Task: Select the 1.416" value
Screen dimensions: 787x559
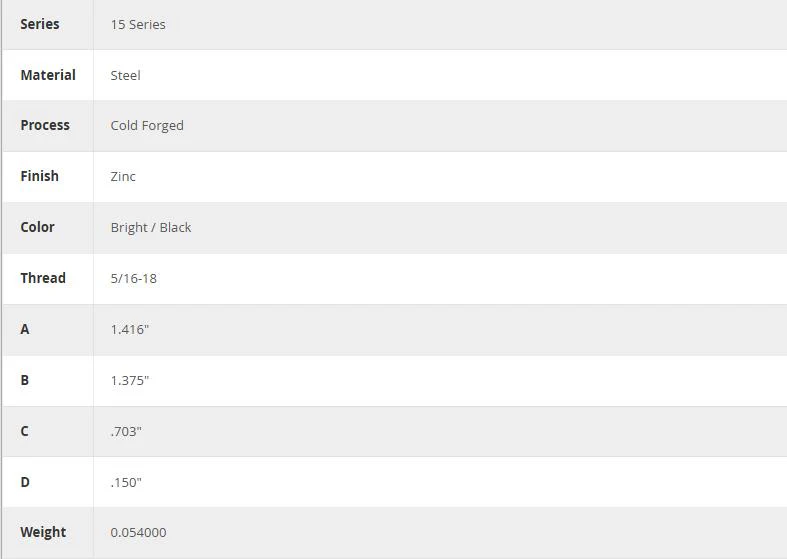Action: pyautogui.click(x=129, y=330)
